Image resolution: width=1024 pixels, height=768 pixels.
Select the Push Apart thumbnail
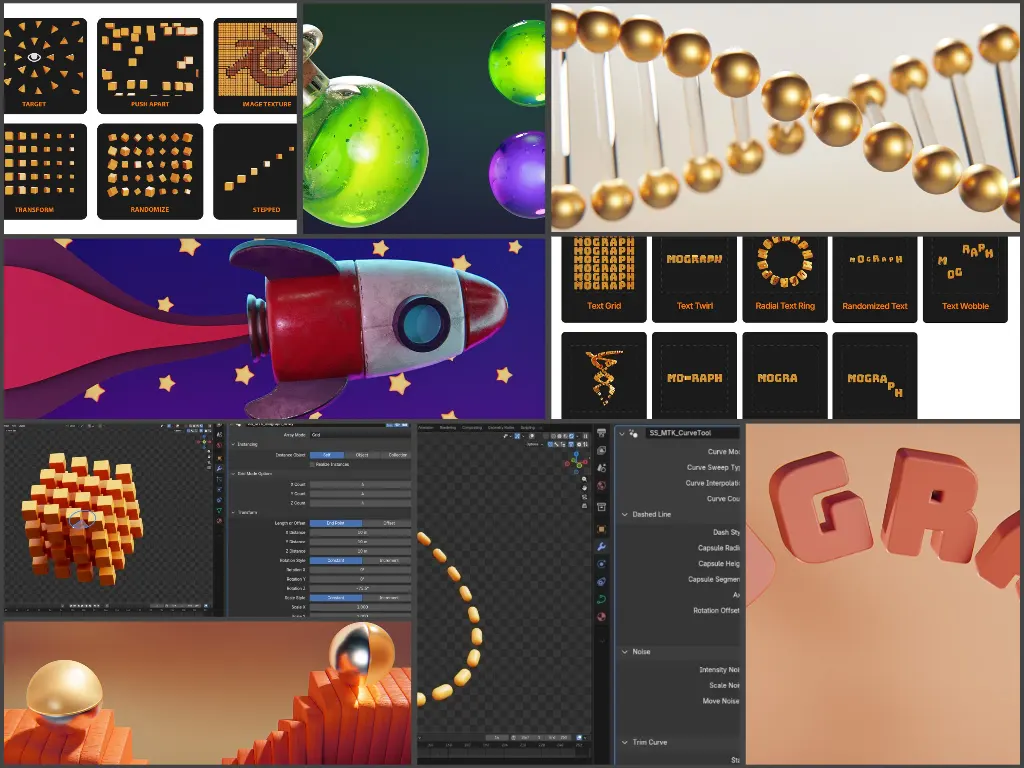click(150, 65)
